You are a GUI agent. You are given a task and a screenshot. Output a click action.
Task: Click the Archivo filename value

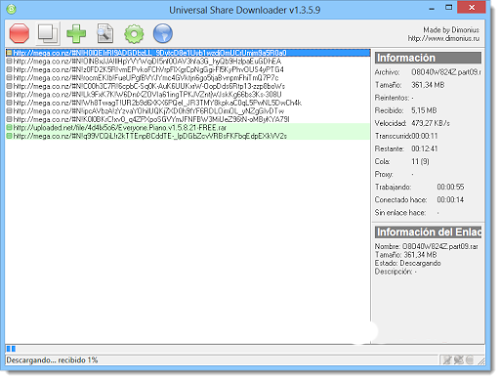pos(446,72)
